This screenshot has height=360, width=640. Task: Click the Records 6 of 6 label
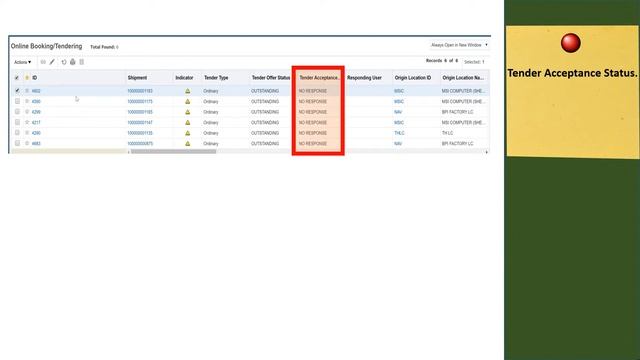442,60
